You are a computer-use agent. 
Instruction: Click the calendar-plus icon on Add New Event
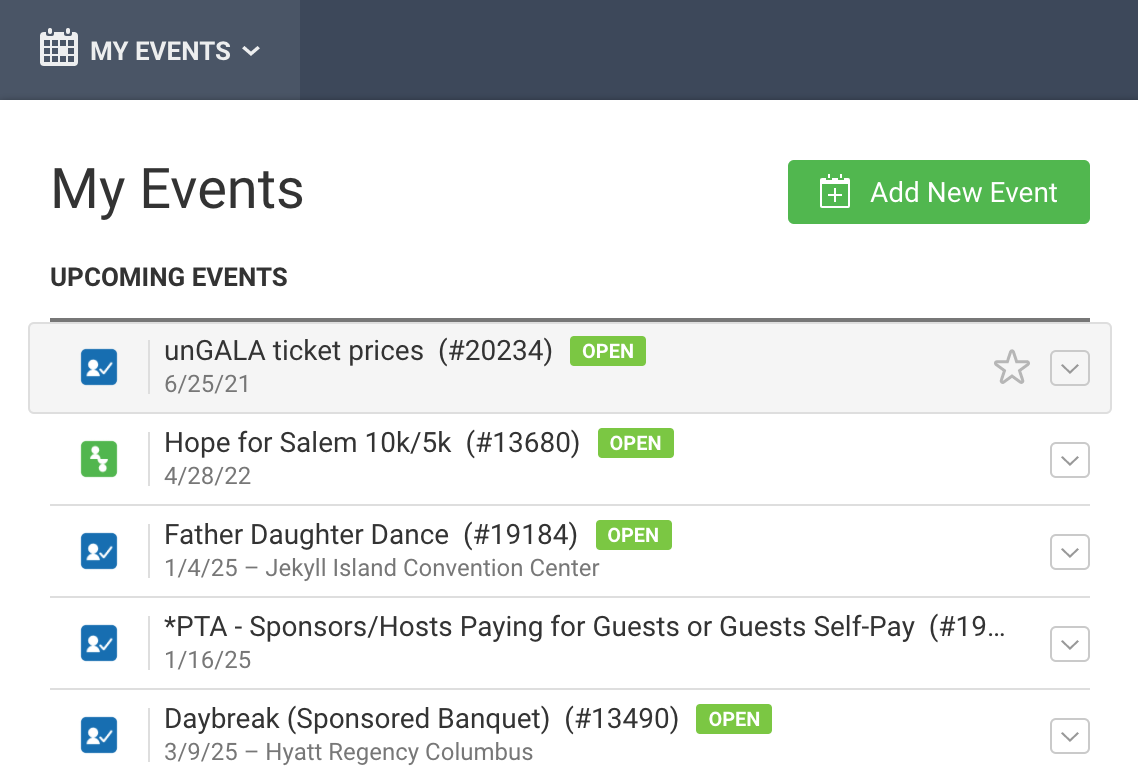pos(834,192)
